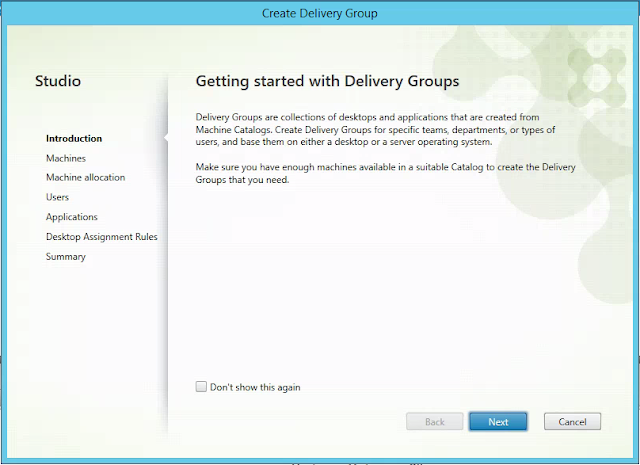Jump to the Applications step
This screenshot has height=465, width=640.
(71, 217)
